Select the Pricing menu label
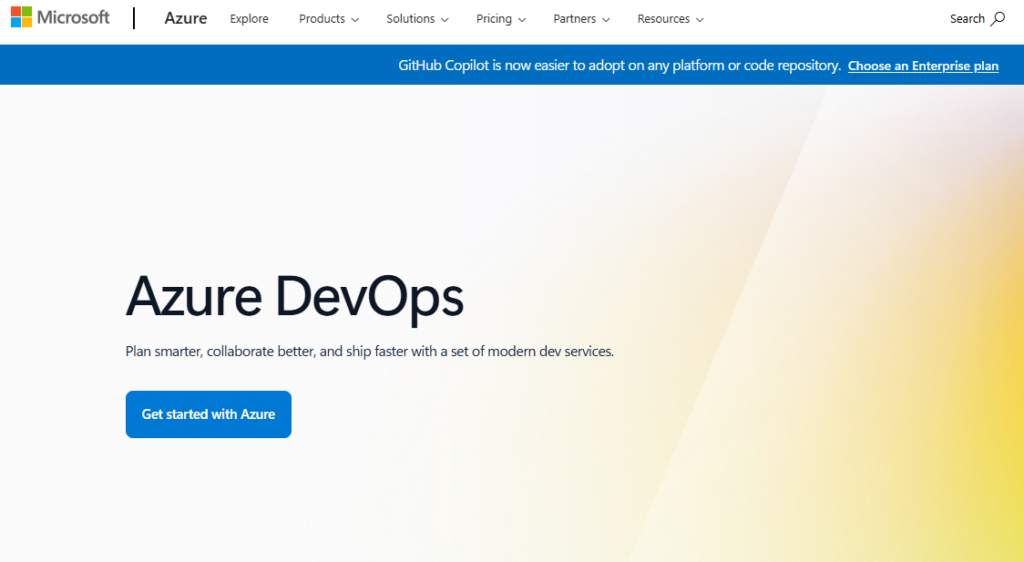 click(494, 19)
